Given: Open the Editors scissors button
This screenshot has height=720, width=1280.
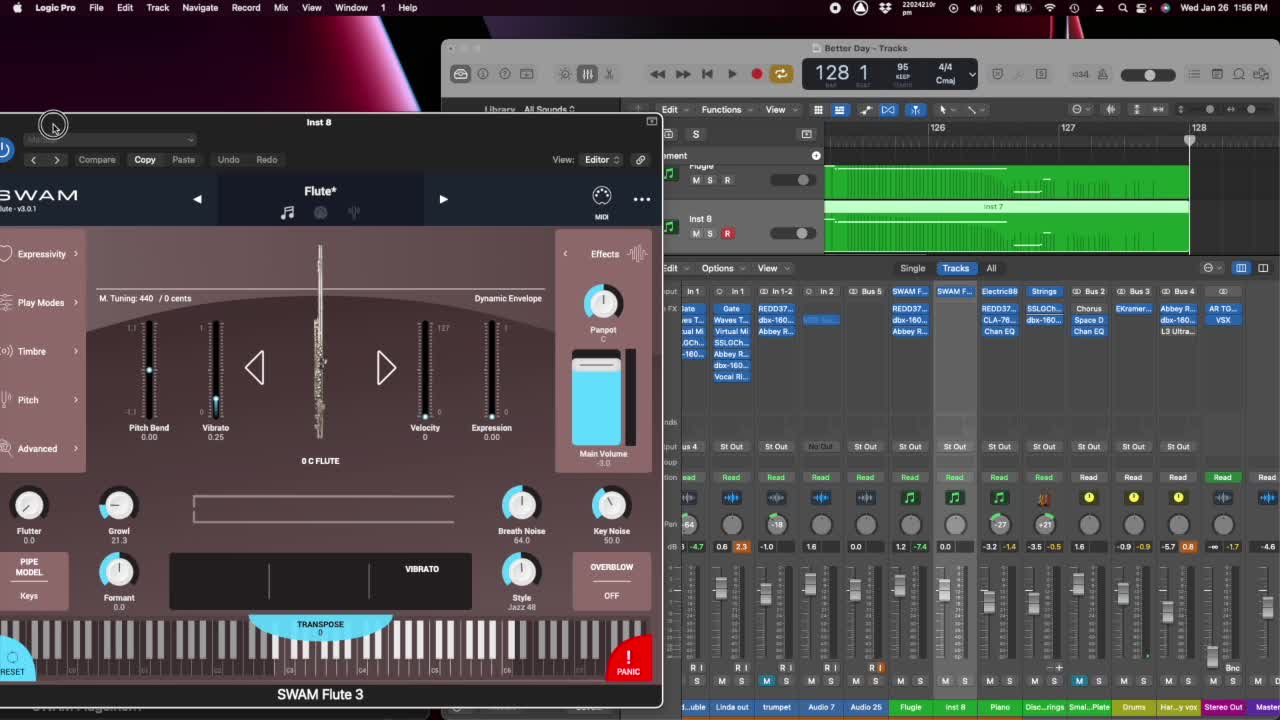Looking at the screenshot, I should click(608, 74).
